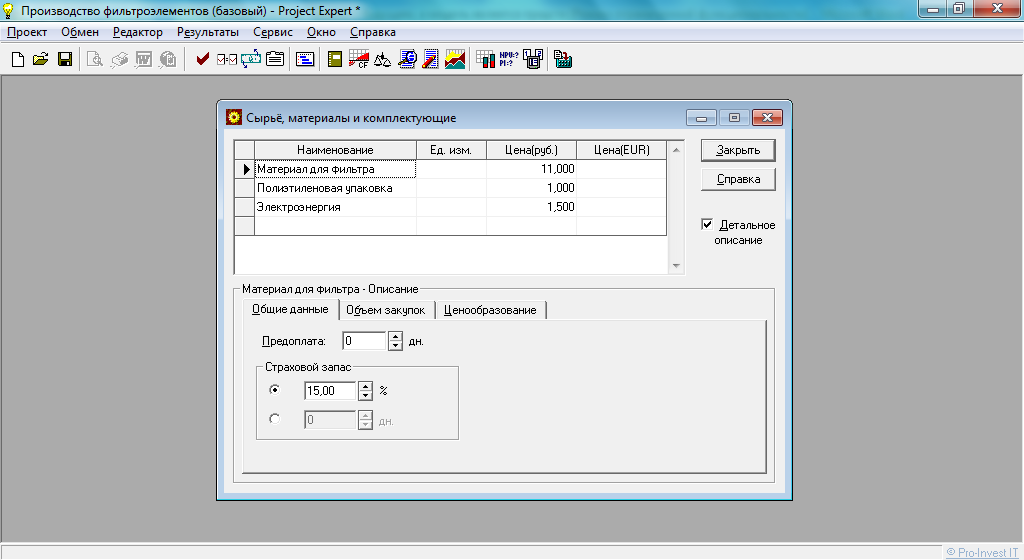1024x560 pixels.
Task: Click the 1,000 price cell
Action: coord(532,188)
